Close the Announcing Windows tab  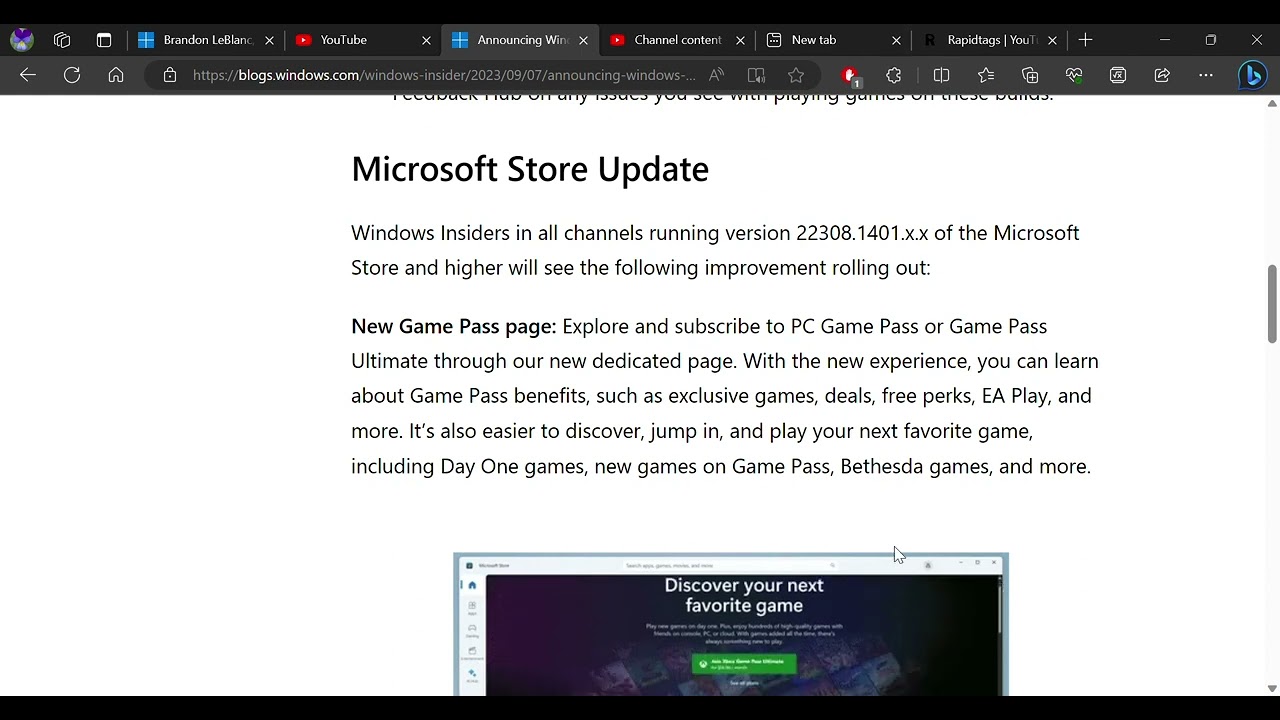click(x=583, y=40)
